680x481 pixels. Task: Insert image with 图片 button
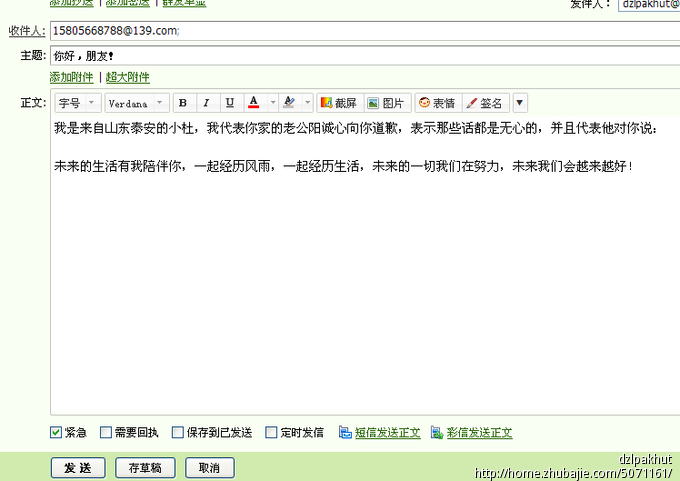(387, 103)
